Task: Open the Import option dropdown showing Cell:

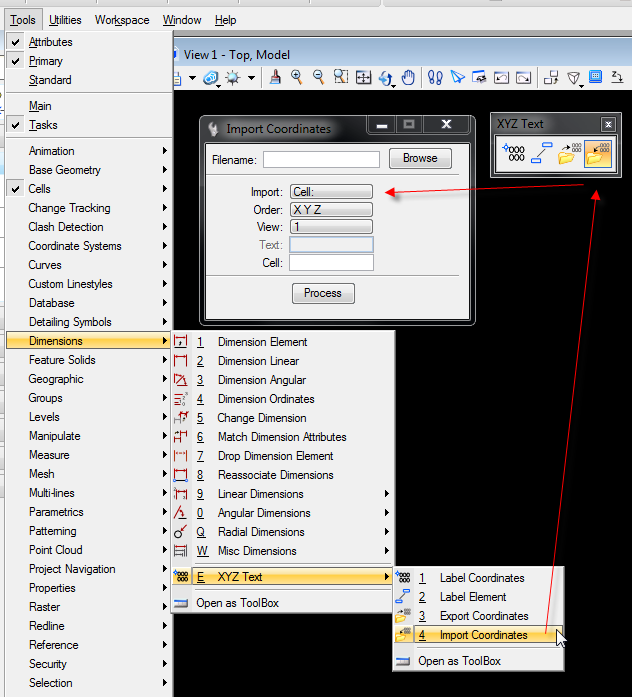Action: (332, 192)
